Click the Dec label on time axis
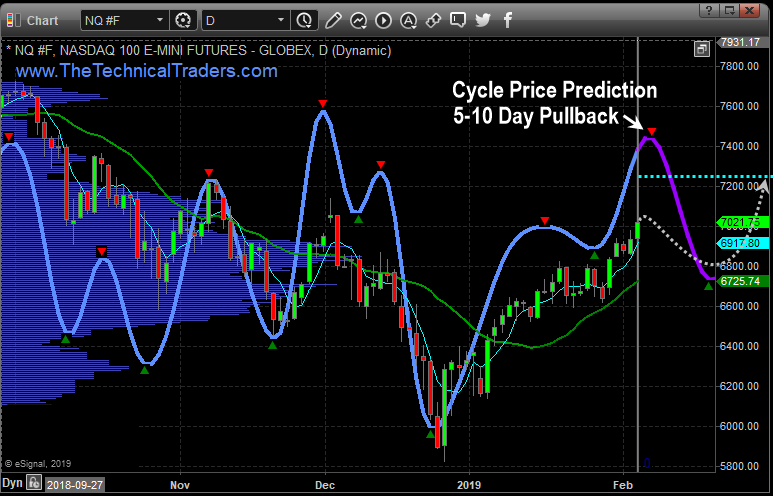Screen dimensions: 773x496 (325, 485)
